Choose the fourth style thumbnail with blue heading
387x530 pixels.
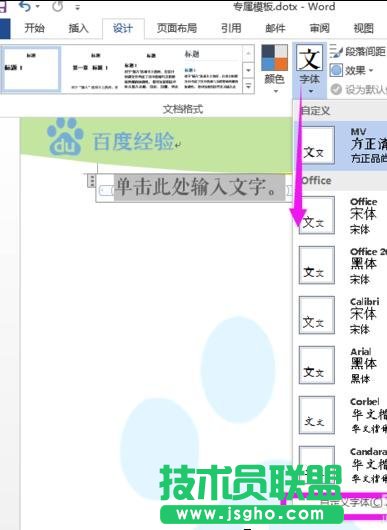[x=211, y=69]
